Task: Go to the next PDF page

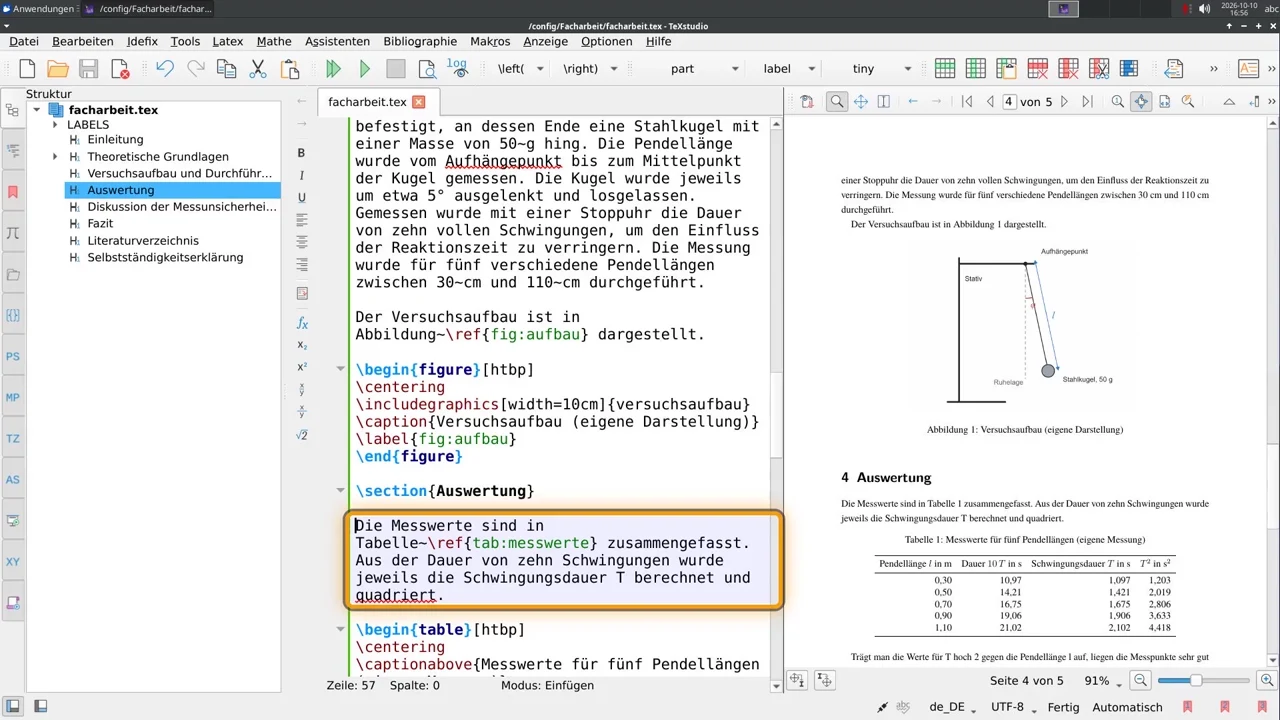Action: pos(1064,102)
